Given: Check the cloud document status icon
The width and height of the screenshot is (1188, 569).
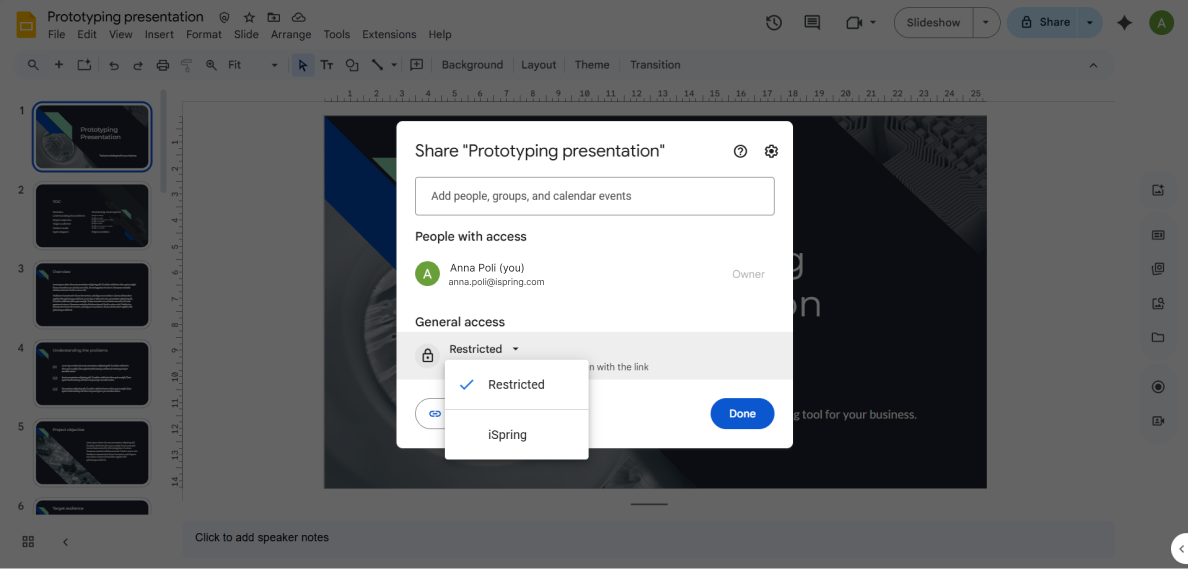Looking at the screenshot, I should [x=299, y=17].
